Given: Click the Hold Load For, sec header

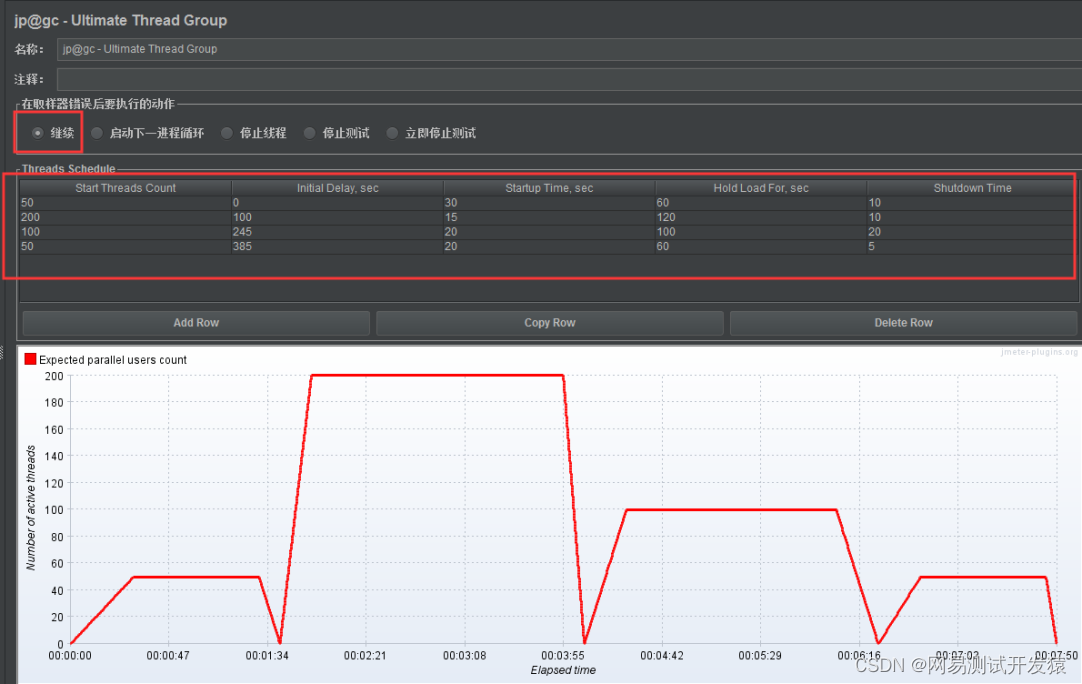Looking at the screenshot, I should pos(760,188).
